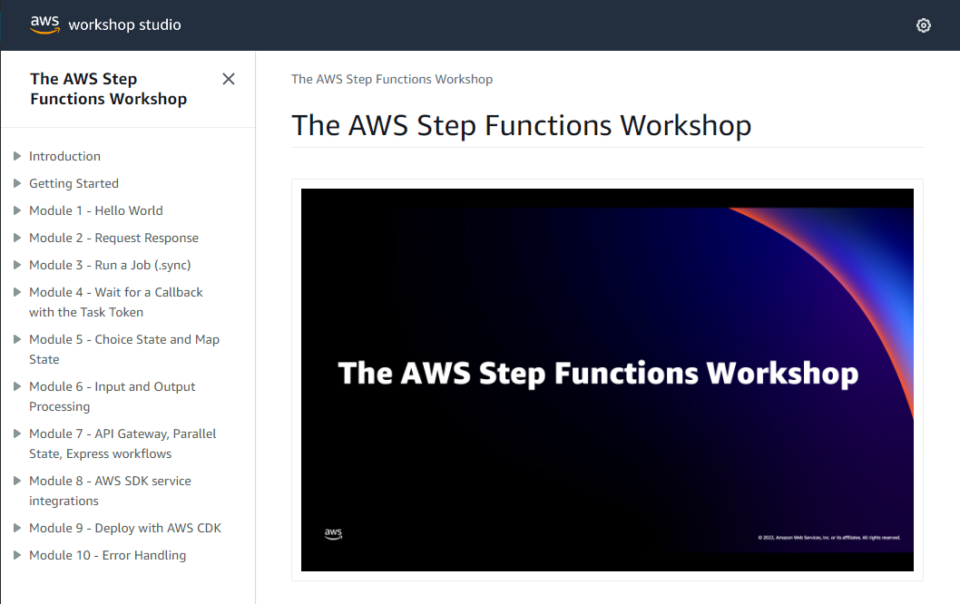This screenshot has height=604, width=960.
Task: Click the AWS logo in header
Action: click(45, 24)
